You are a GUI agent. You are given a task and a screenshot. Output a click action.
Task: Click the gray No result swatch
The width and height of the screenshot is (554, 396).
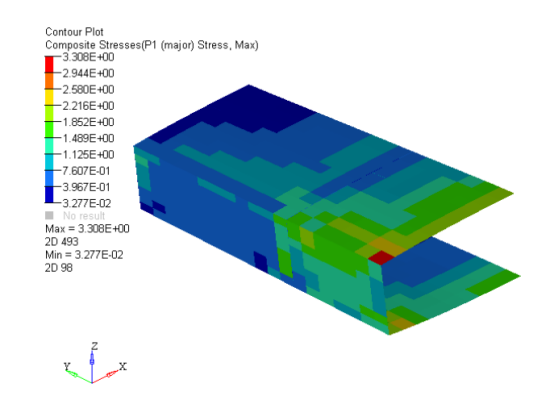click(x=49, y=215)
